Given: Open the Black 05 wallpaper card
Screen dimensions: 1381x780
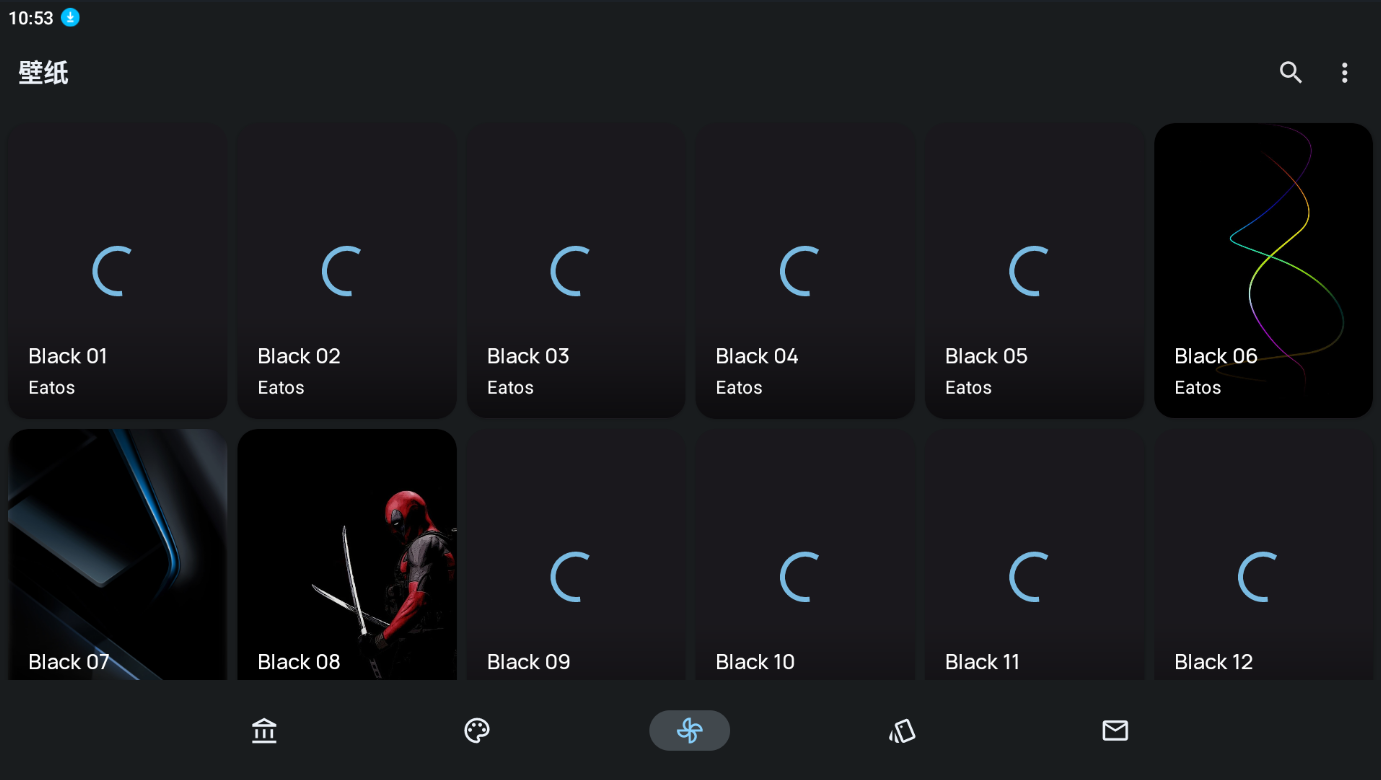Looking at the screenshot, I should click(1034, 270).
